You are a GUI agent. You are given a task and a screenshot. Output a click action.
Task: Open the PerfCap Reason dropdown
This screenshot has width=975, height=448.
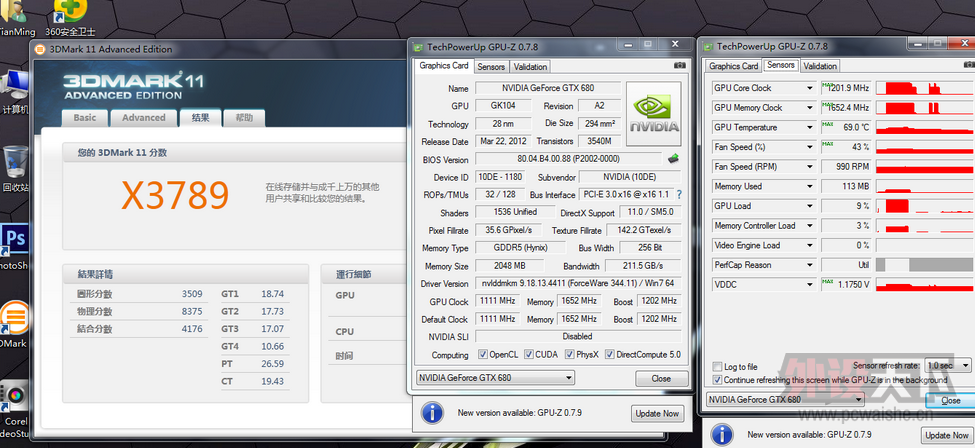tap(810, 265)
